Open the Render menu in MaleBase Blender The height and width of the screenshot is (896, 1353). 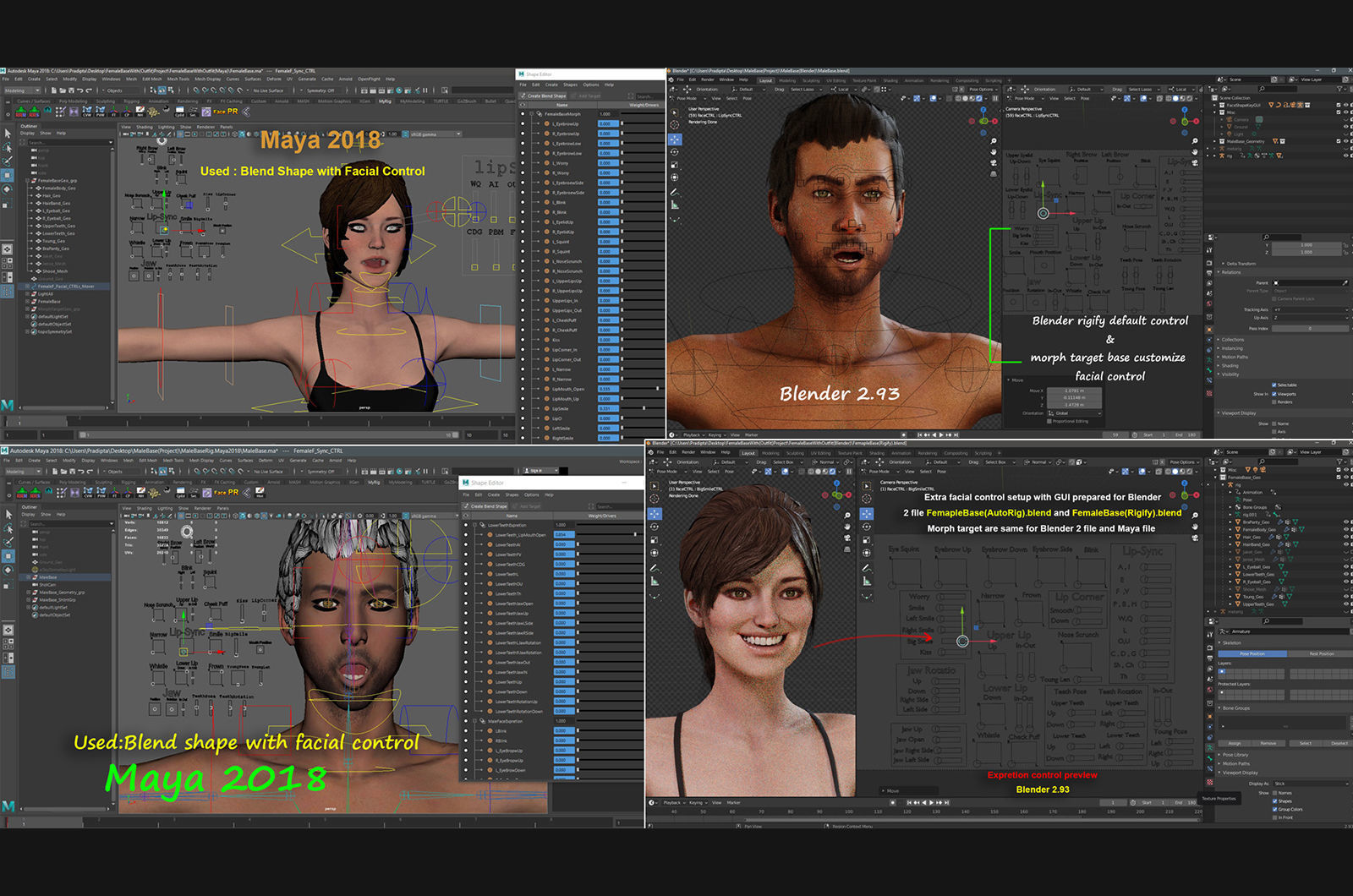pyautogui.click(x=708, y=79)
